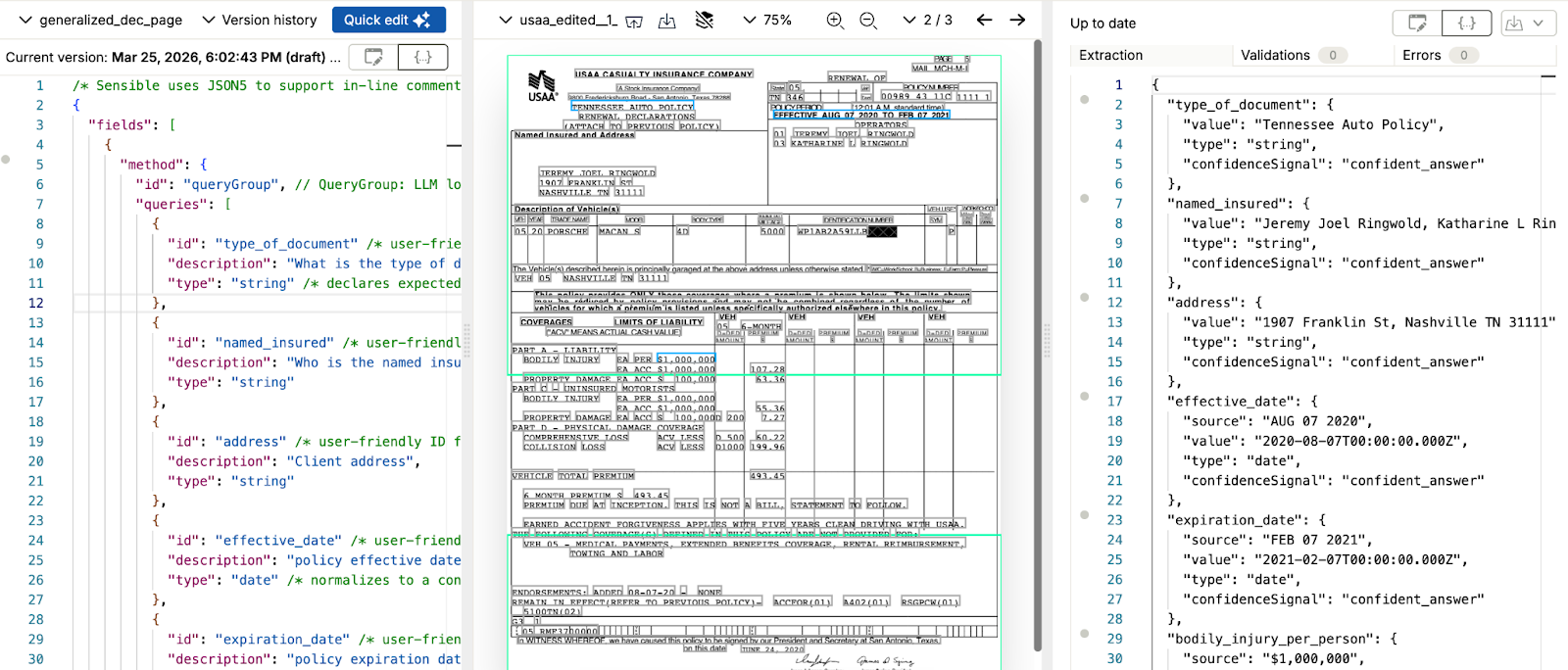The width and height of the screenshot is (1568, 670).
Task: Click TENNESSEE AUTO POLICY highlighted text in document
Action: click(x=633, y=107)
